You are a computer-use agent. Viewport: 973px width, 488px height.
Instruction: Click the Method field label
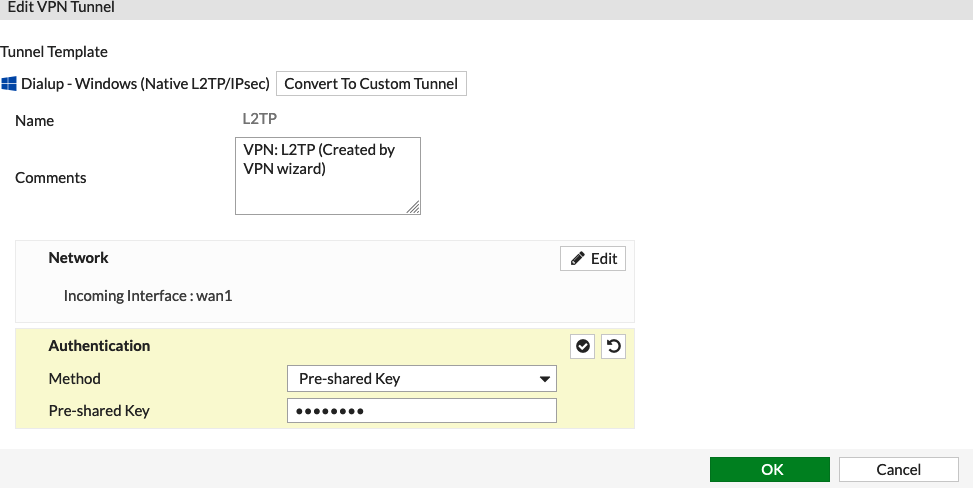click(x=74, y=379)
